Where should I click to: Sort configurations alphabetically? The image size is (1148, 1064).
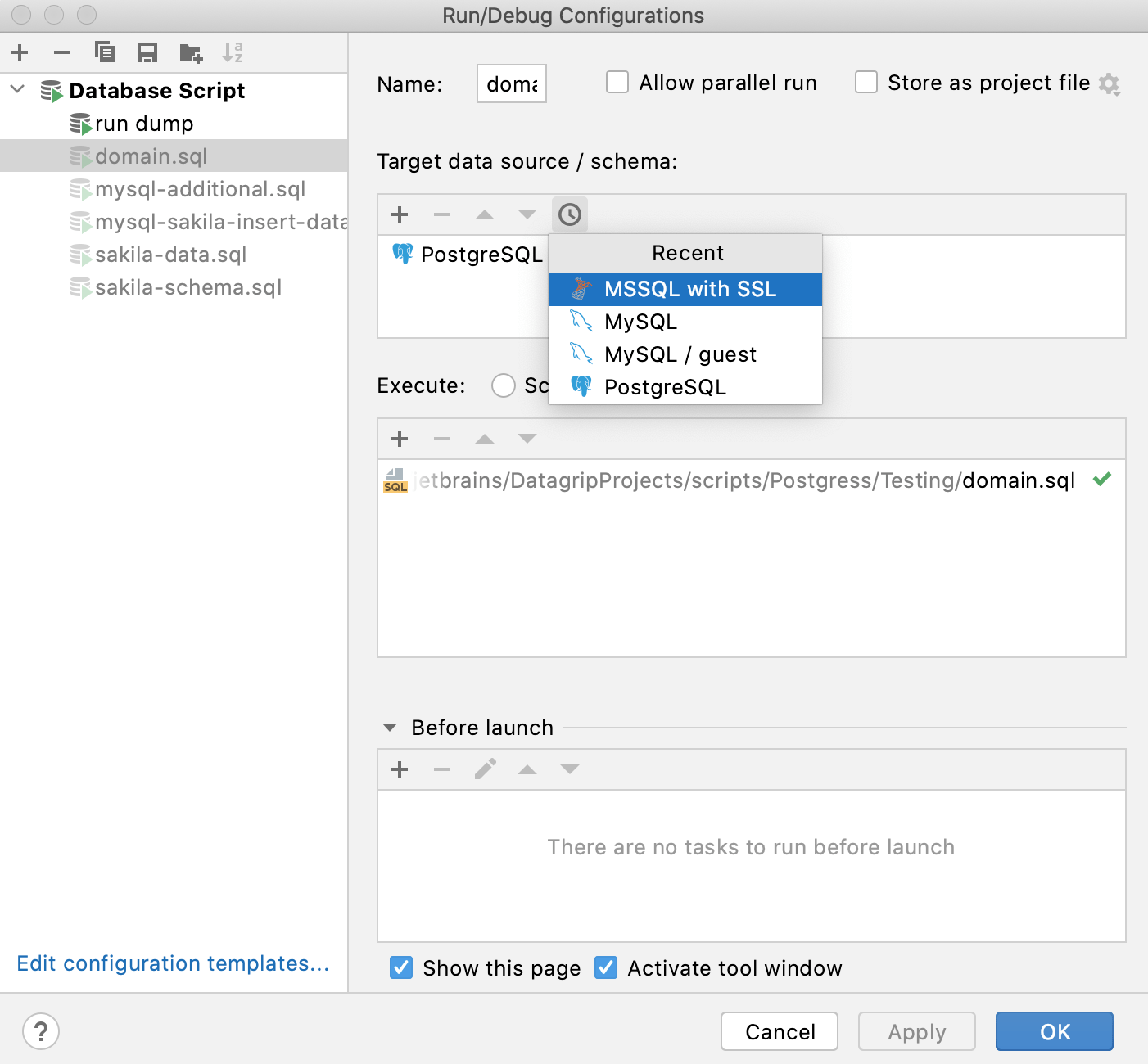point(233,52)
